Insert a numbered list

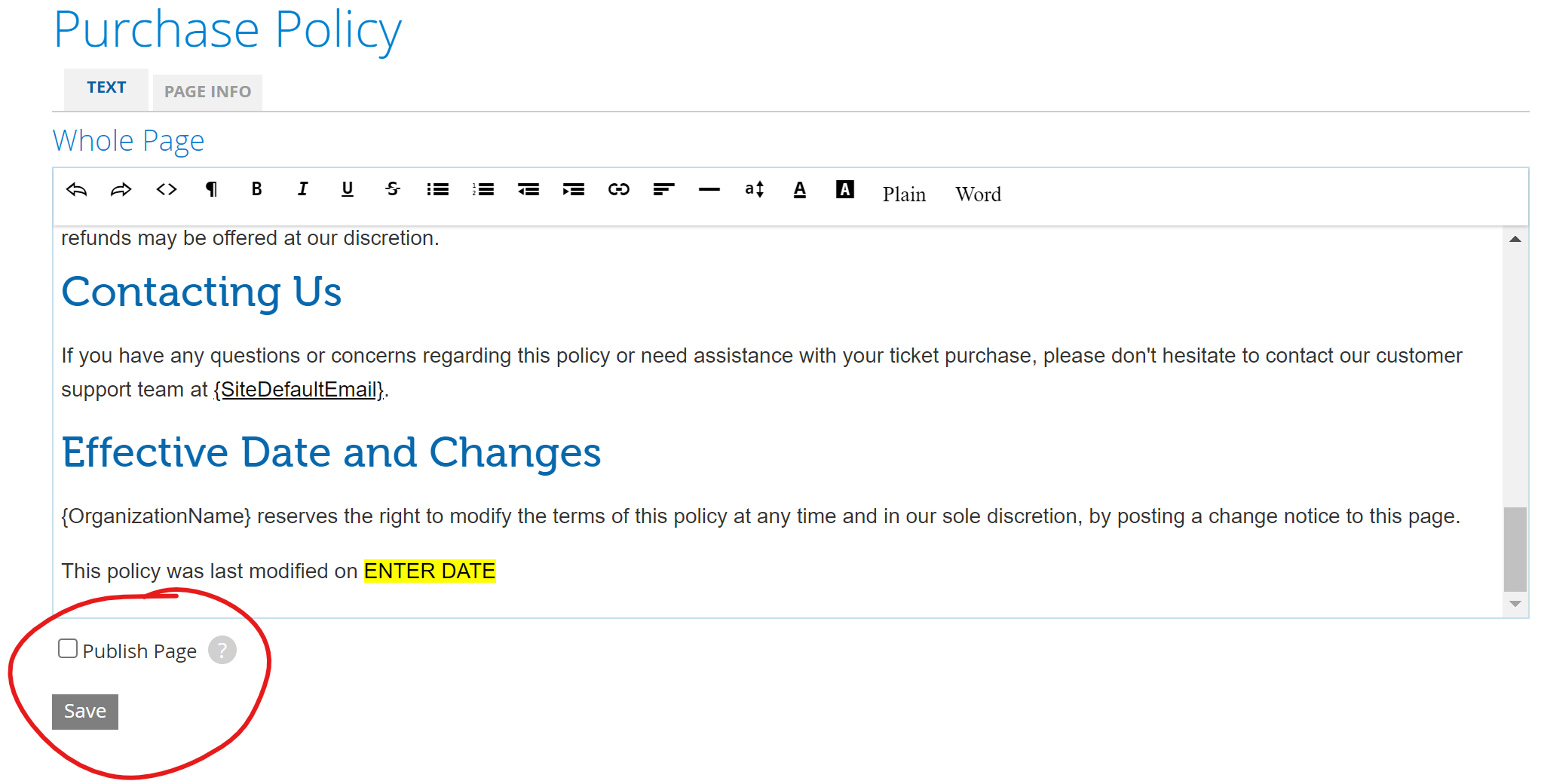tap(483, 189)
